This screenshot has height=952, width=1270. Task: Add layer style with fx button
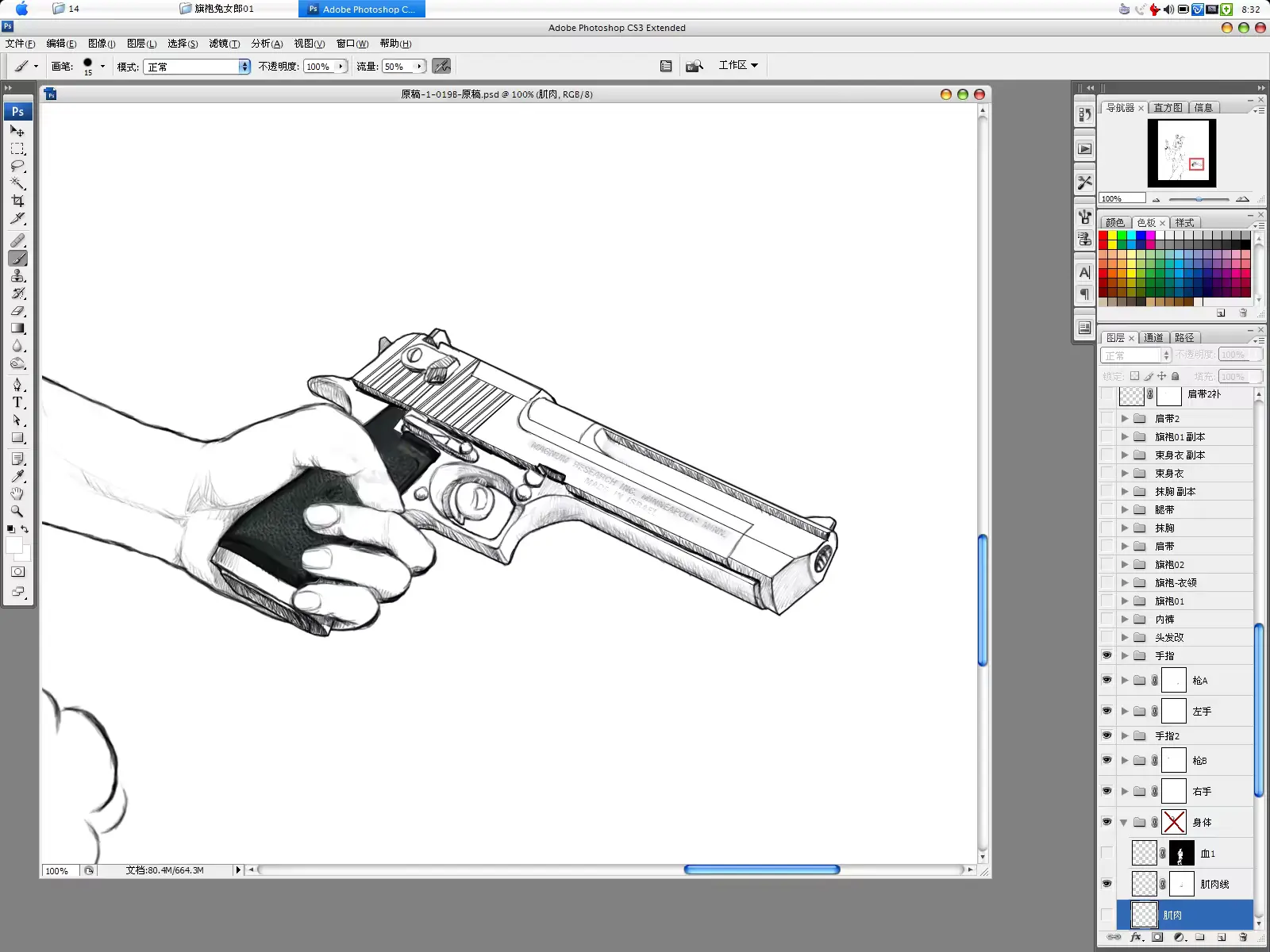[x=1136, y=937]
